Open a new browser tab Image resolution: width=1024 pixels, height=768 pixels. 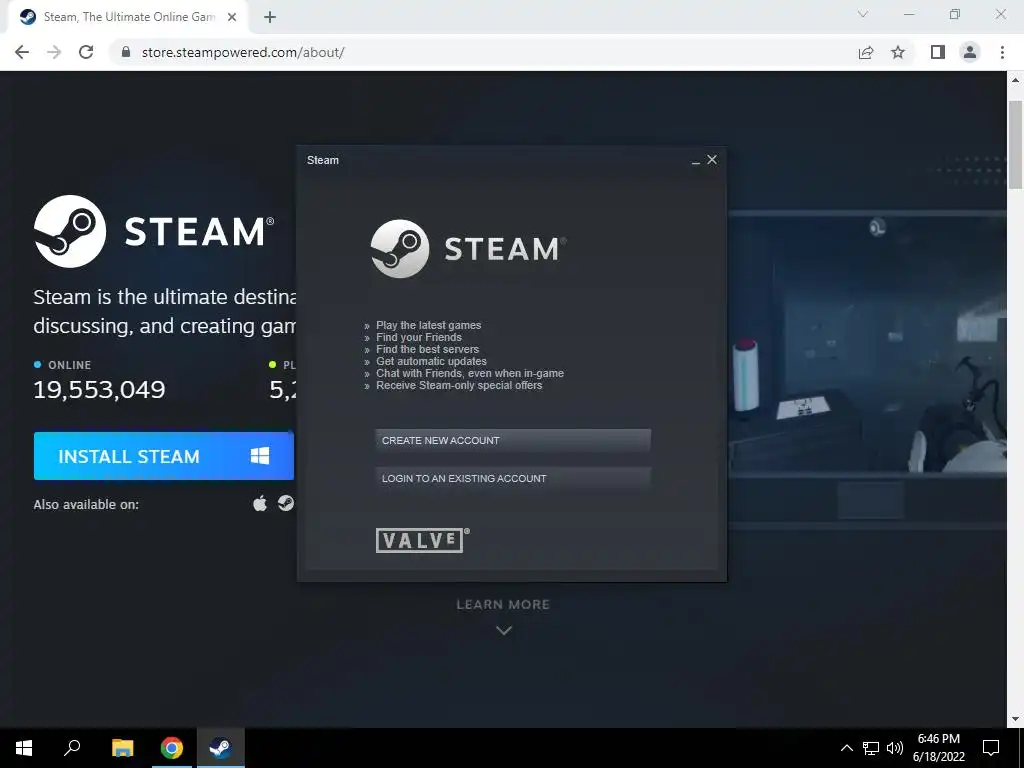click(270, 17)
